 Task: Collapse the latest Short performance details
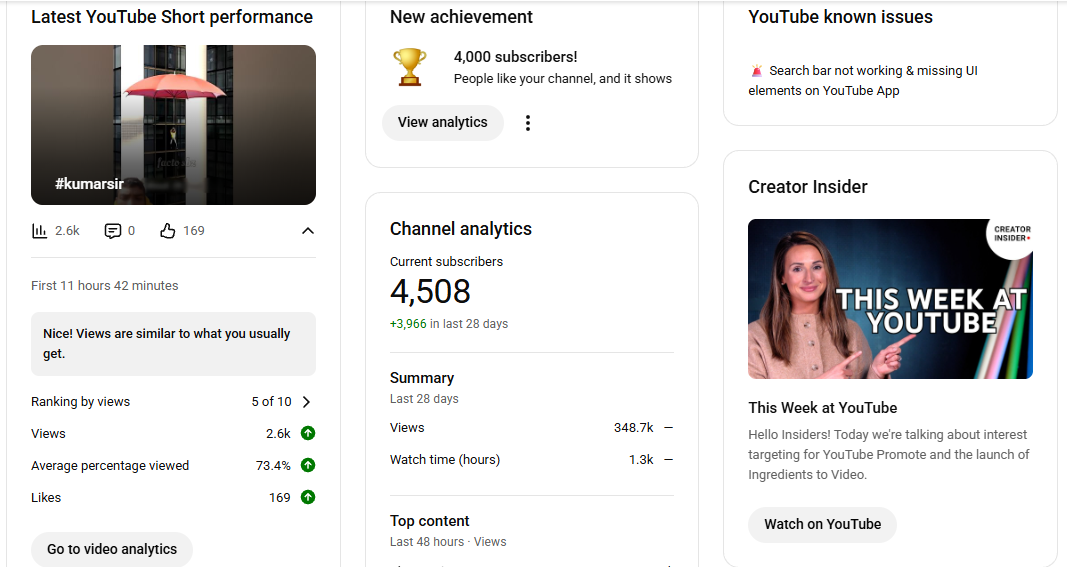[308, 231]
